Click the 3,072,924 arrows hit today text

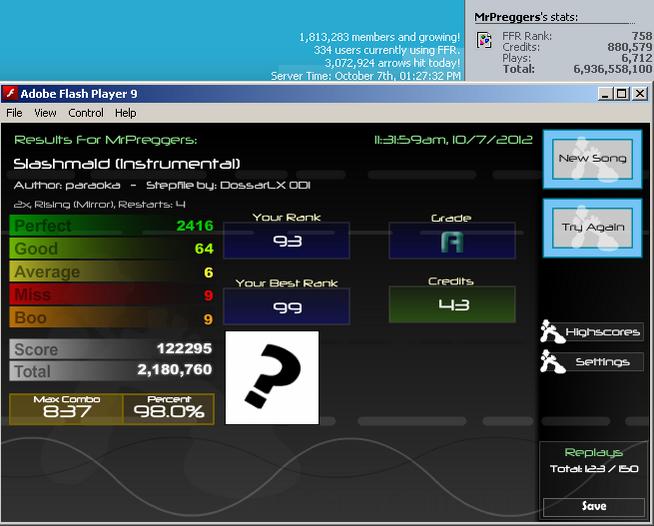[x=392, y=63]
